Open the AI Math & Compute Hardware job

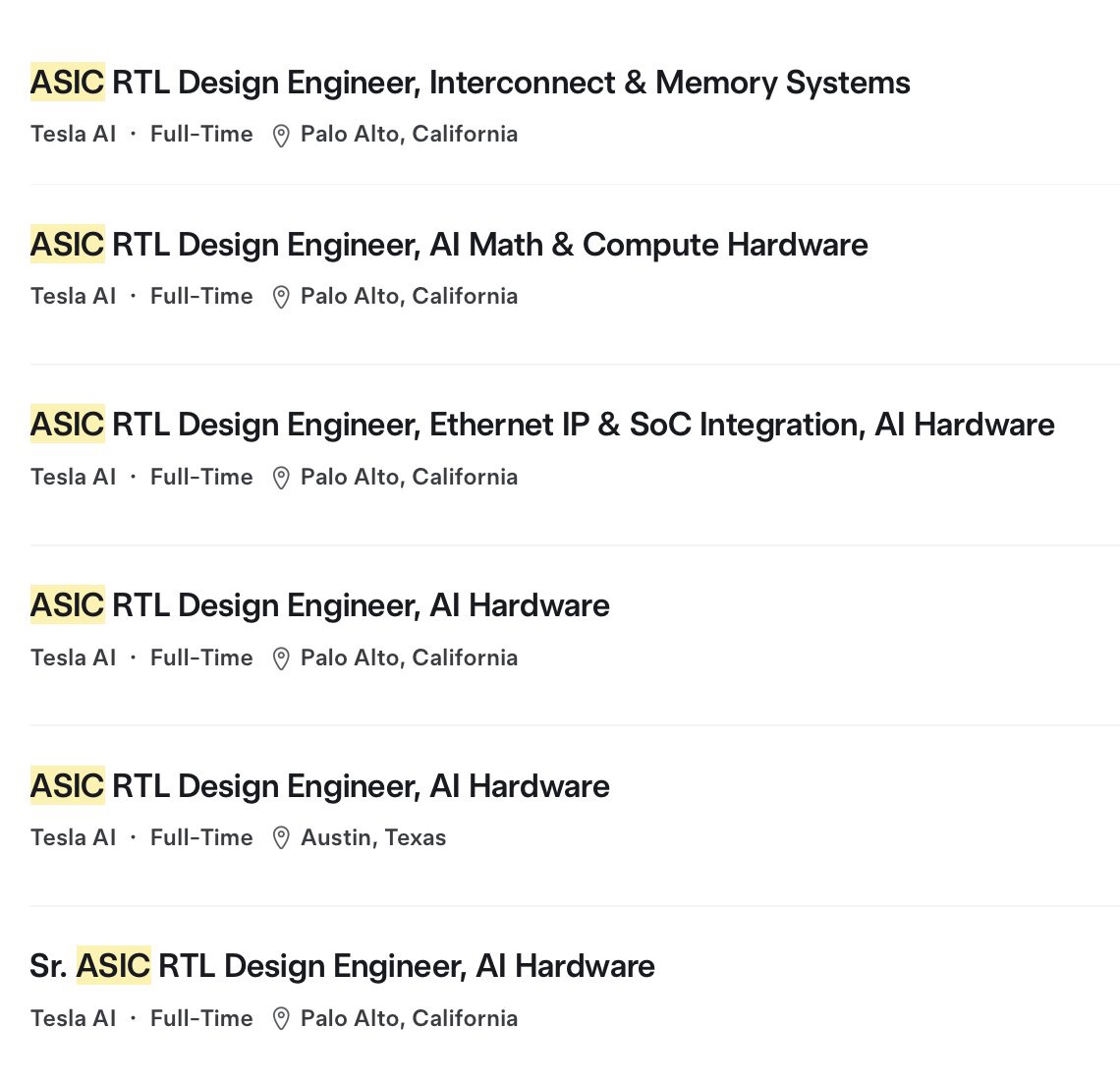click(449, 245)
